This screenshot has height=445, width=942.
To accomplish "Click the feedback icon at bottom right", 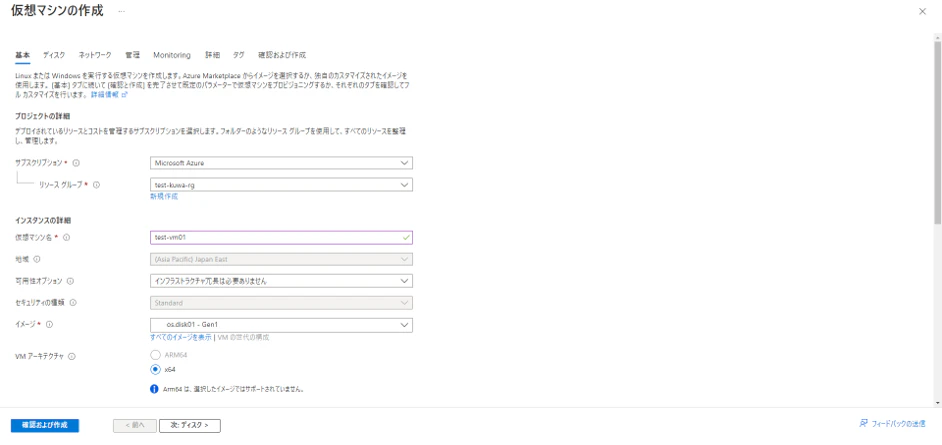I will pos(864,423).
